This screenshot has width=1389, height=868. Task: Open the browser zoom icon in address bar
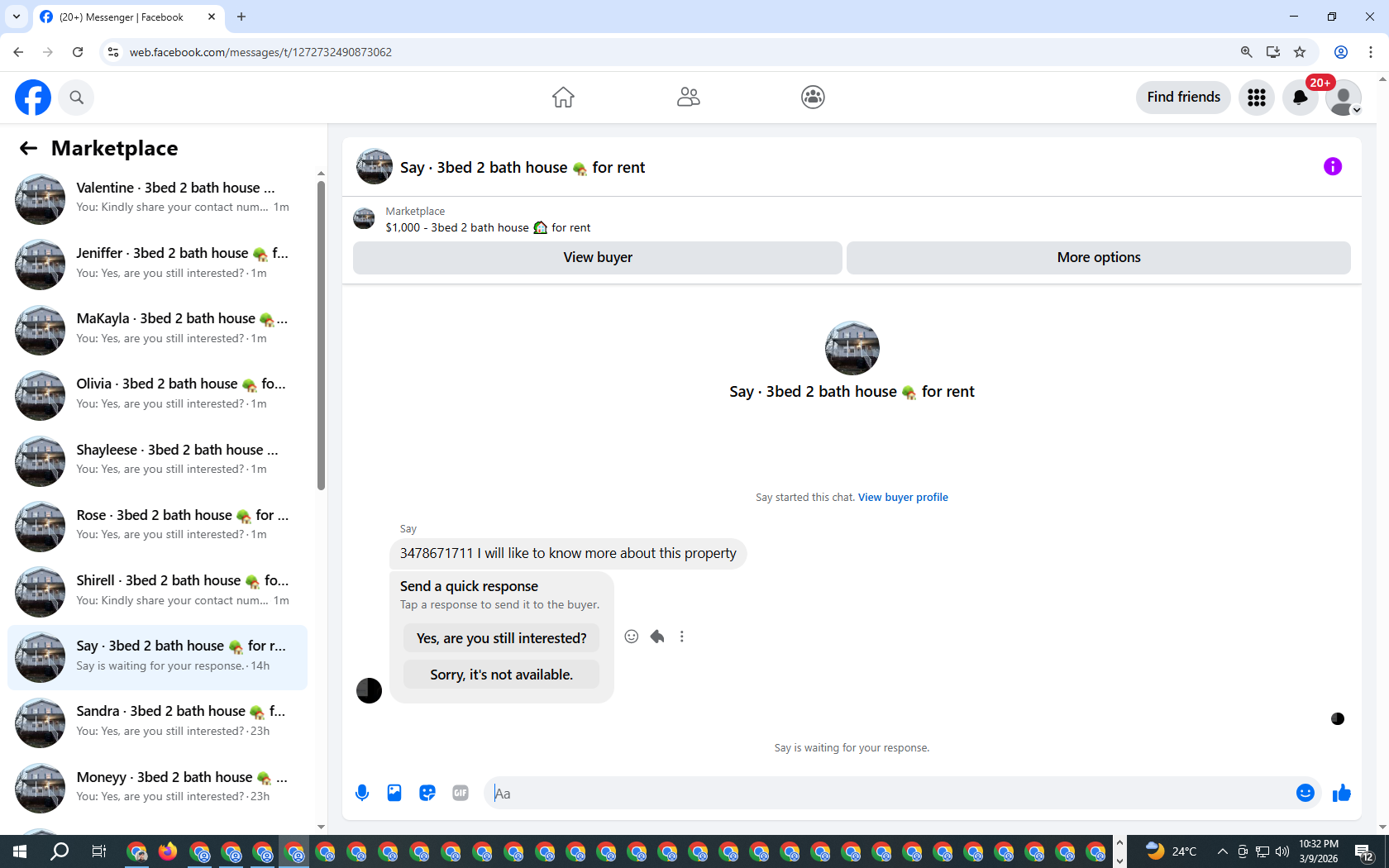(1246, 52)
